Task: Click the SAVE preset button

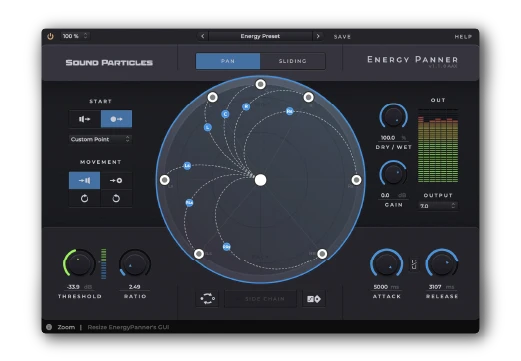Action: (x=342, y=37)
